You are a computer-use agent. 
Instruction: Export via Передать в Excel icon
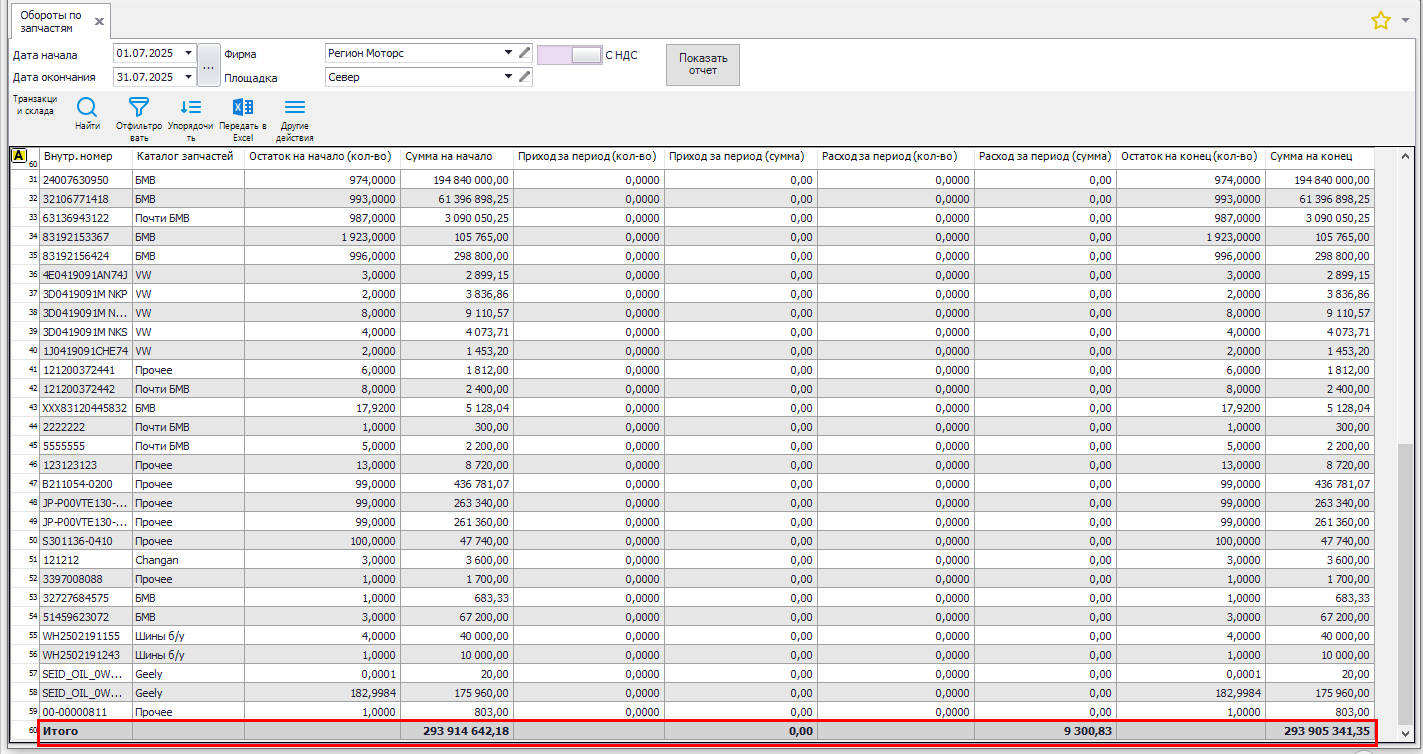[243, 108]
